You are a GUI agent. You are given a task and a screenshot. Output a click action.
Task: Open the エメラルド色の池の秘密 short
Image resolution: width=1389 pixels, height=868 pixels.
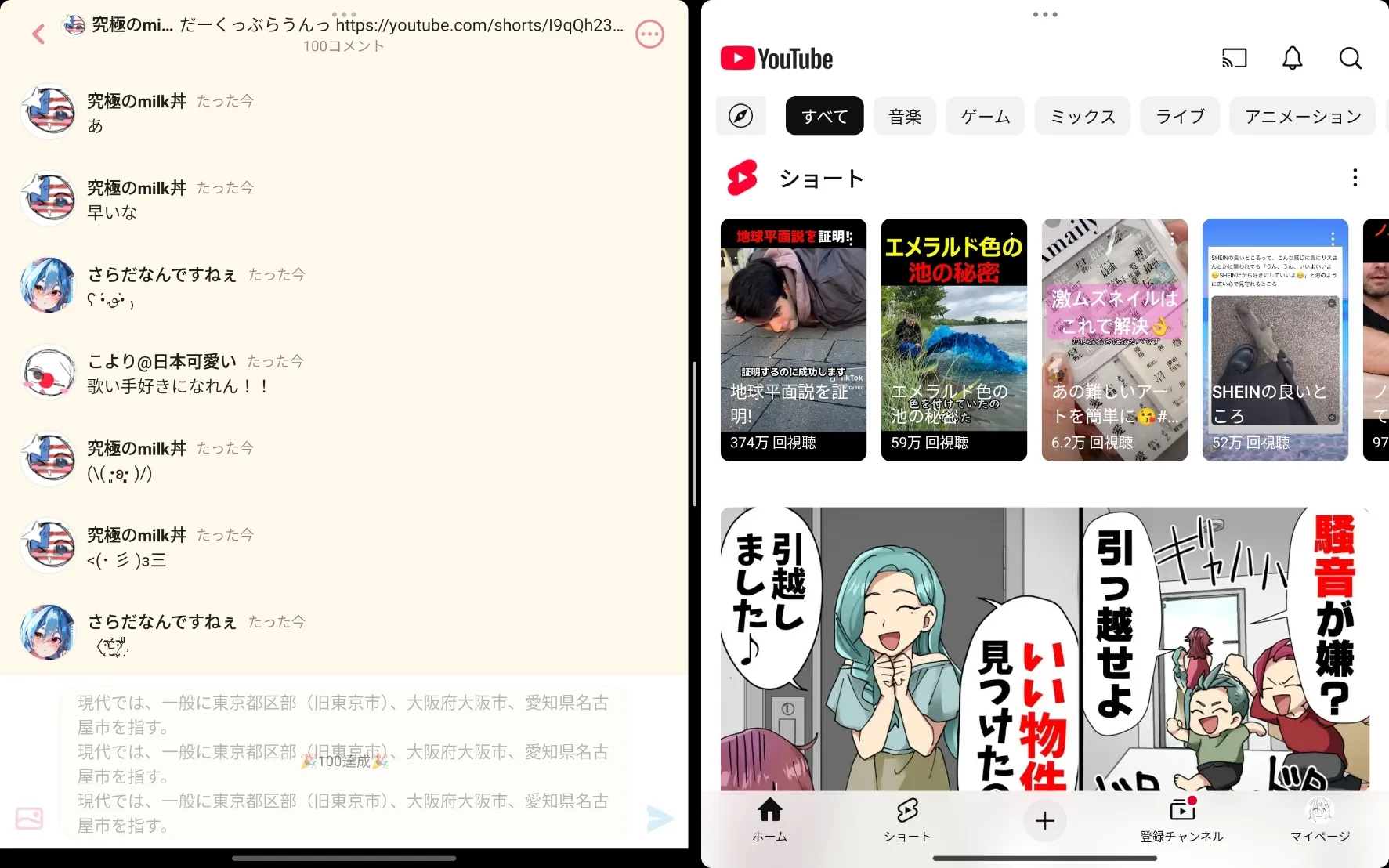click(954, 340)
